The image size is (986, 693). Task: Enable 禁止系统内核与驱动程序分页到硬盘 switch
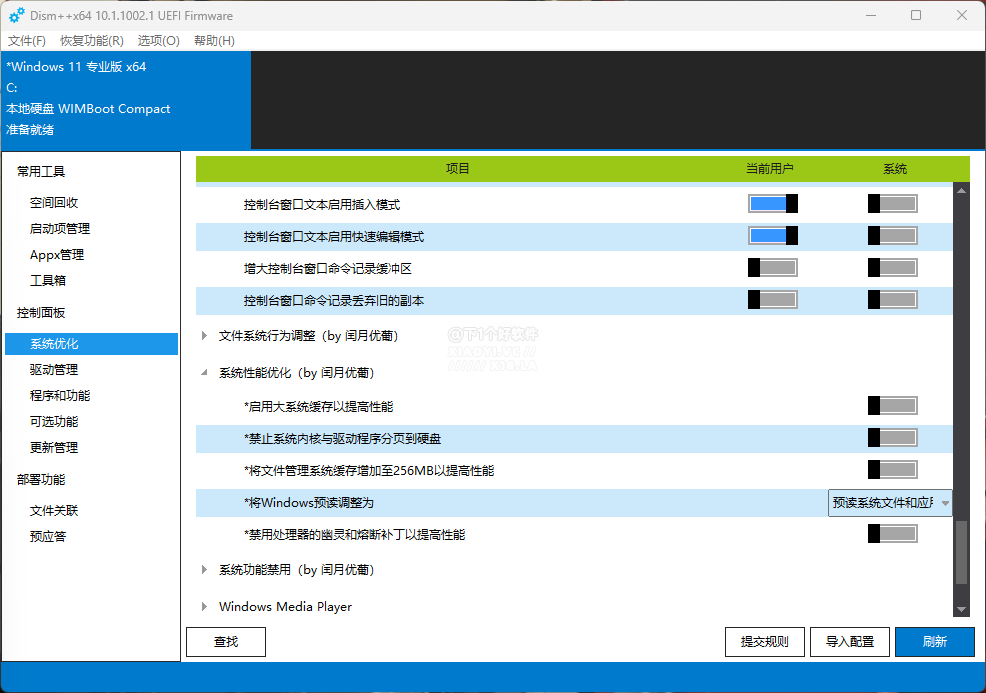(x=892, y=438)
